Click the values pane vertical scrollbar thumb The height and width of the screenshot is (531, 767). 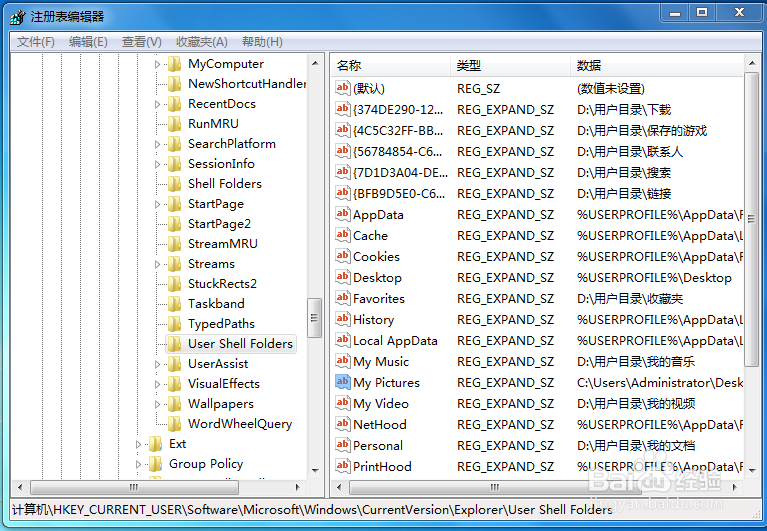(751, 219)
